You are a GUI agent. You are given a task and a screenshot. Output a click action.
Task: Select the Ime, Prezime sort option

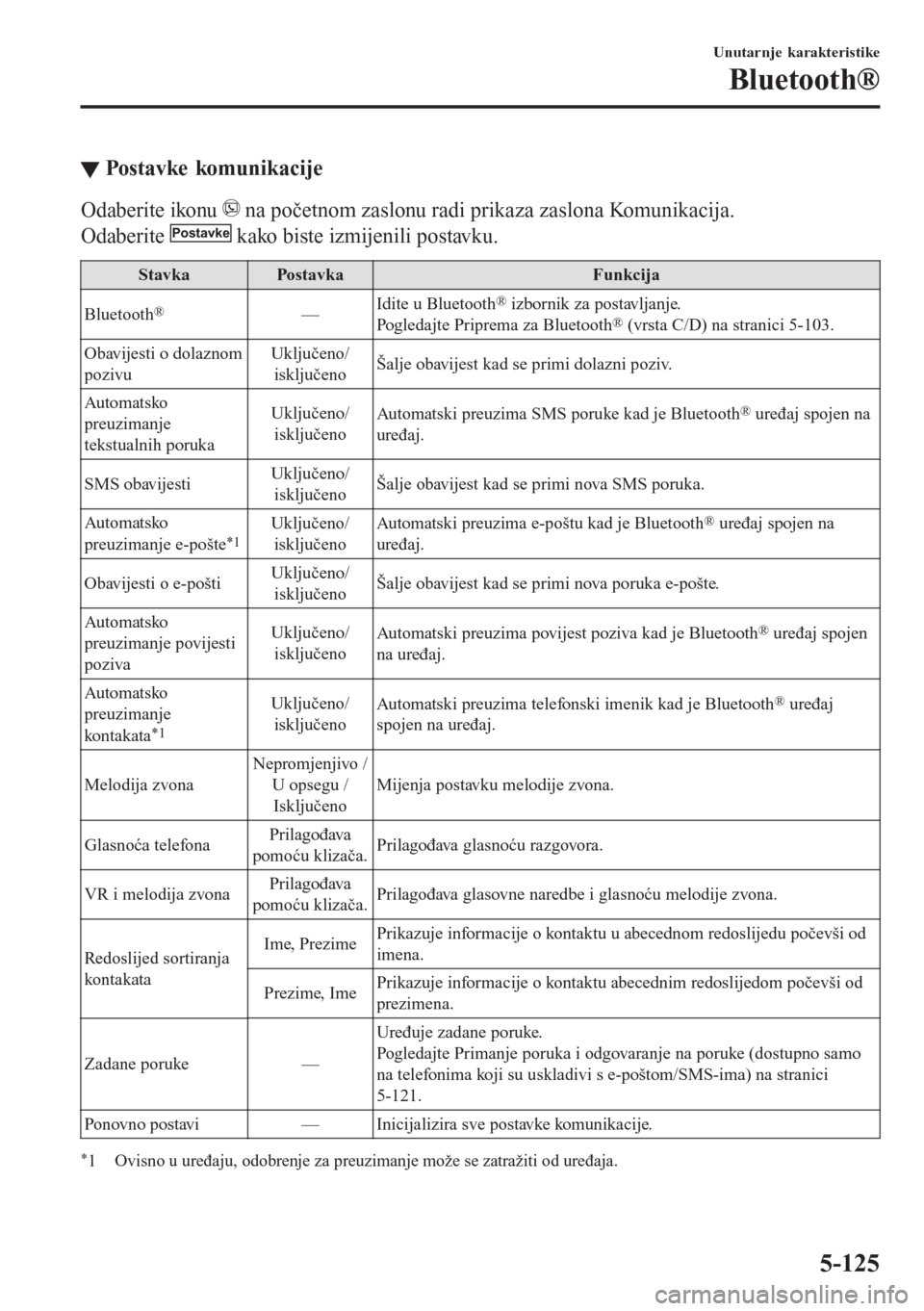(310, 944)
